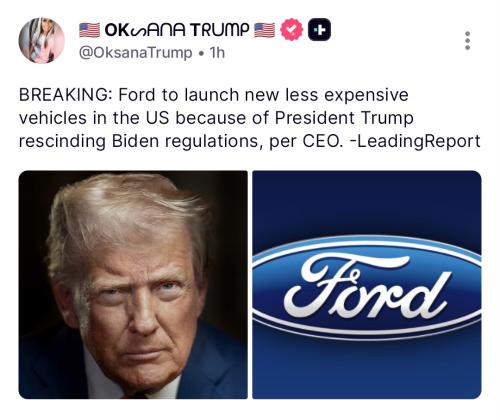Click the word 'vehicles' in the post
This screenshot has height=420, width=500.
[x=53, y=118]
